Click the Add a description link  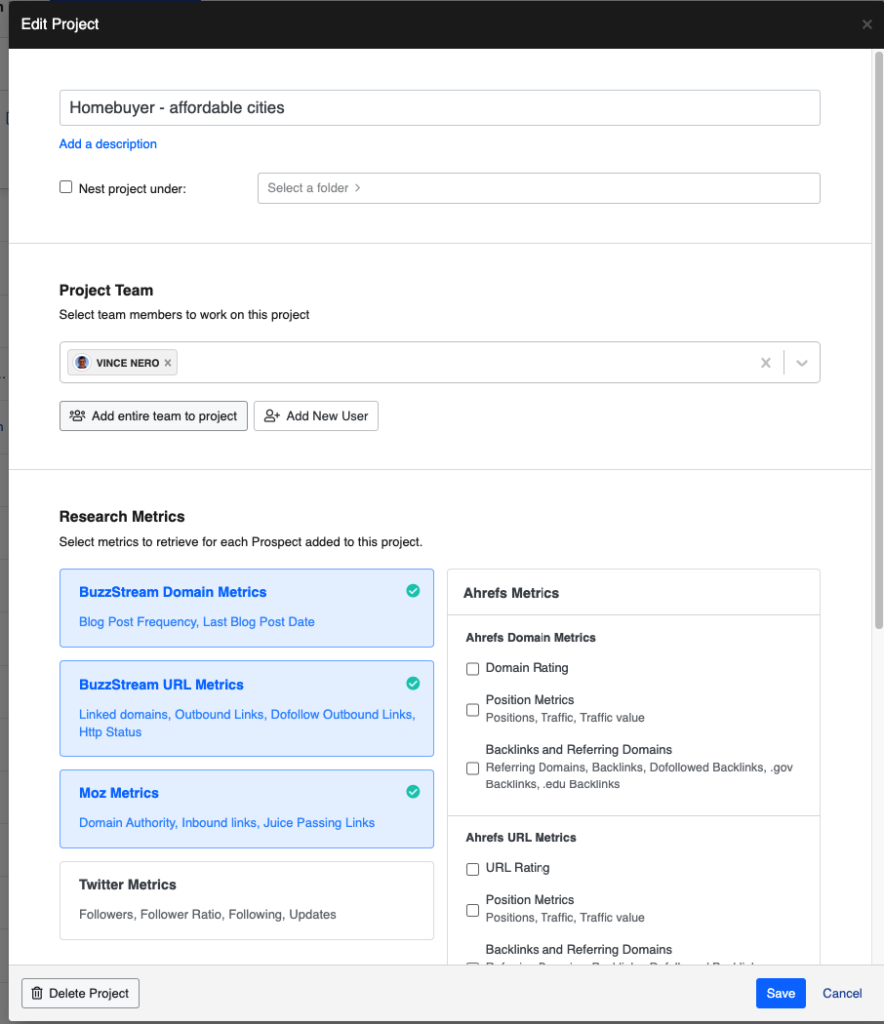(x=107, y=143)
